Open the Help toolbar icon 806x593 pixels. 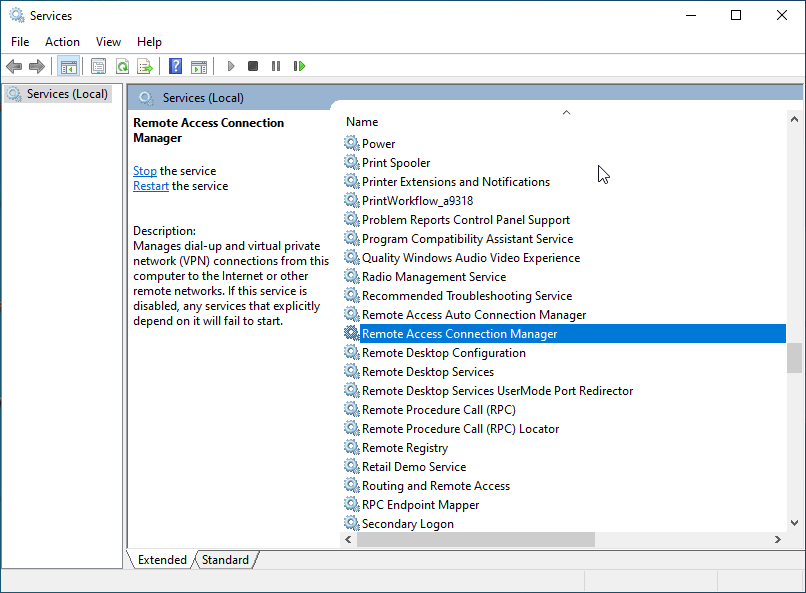click(x=175, y=66)
